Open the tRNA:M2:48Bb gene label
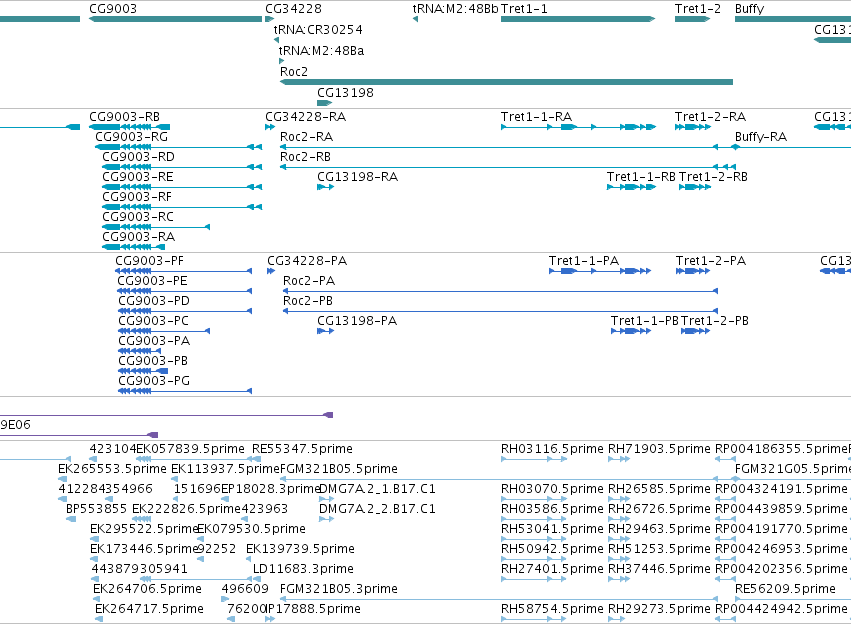The image size is (851, 624). coord(455,9)
